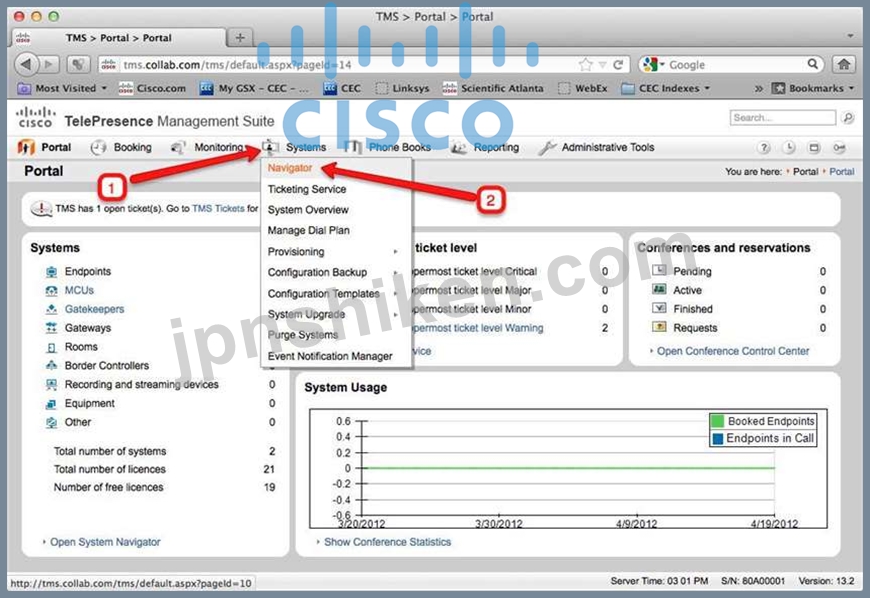The width and height of the screenshot is (870, 598).
Task: Show hidden bookmarks with the chevron overflow
Action: [x=758, y=89]
